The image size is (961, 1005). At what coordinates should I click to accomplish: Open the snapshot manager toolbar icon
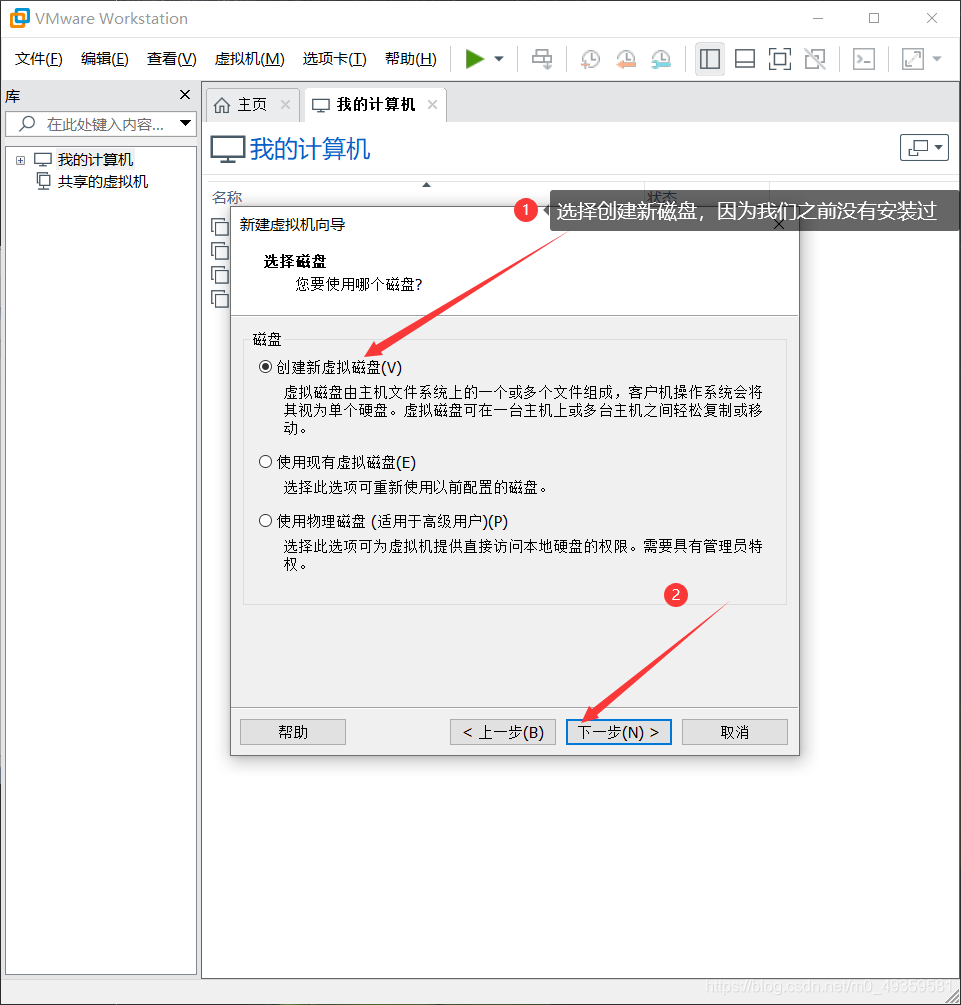click(x=660, y=59)
